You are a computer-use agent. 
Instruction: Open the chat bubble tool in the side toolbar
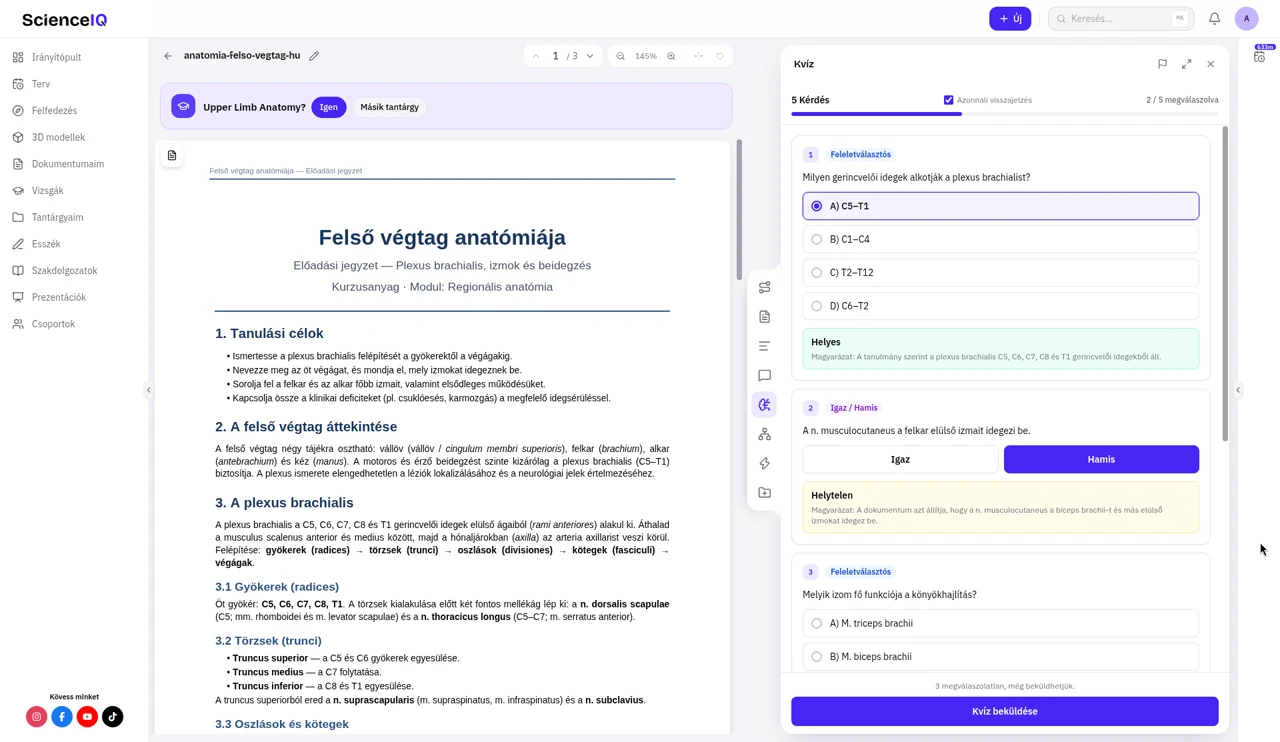[x=765, y=376]
